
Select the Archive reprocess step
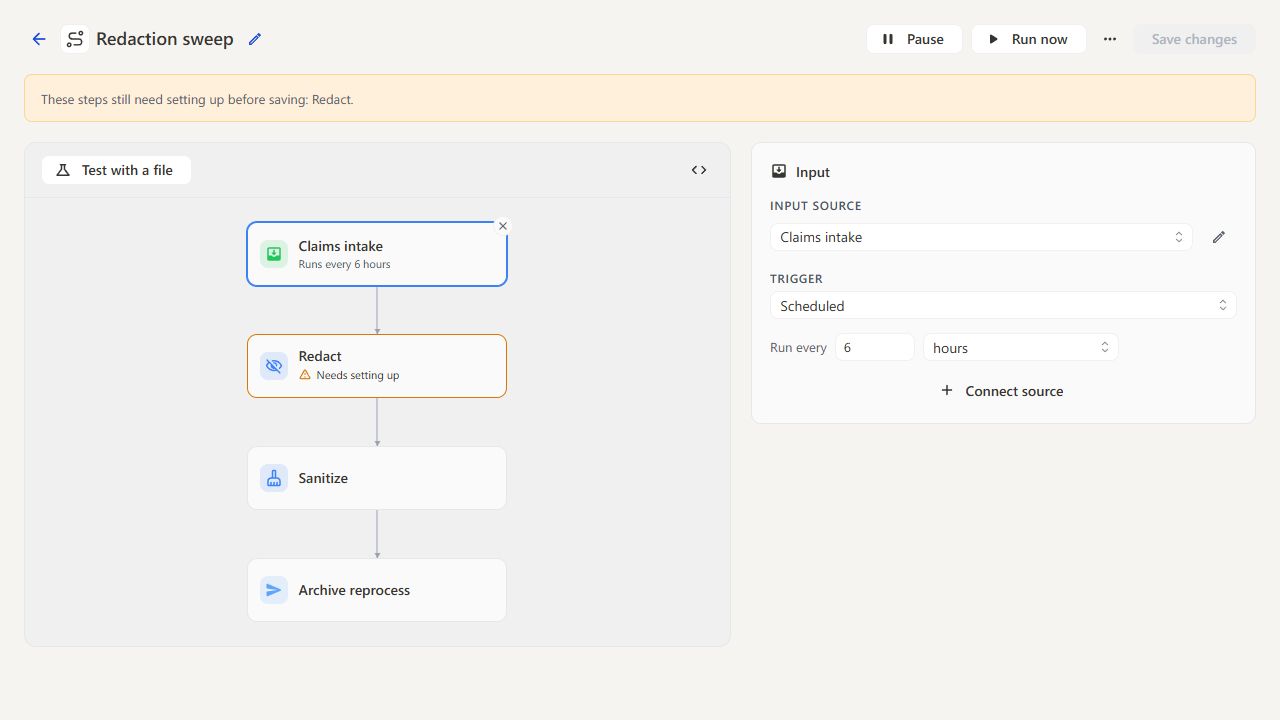click(377, 590)
